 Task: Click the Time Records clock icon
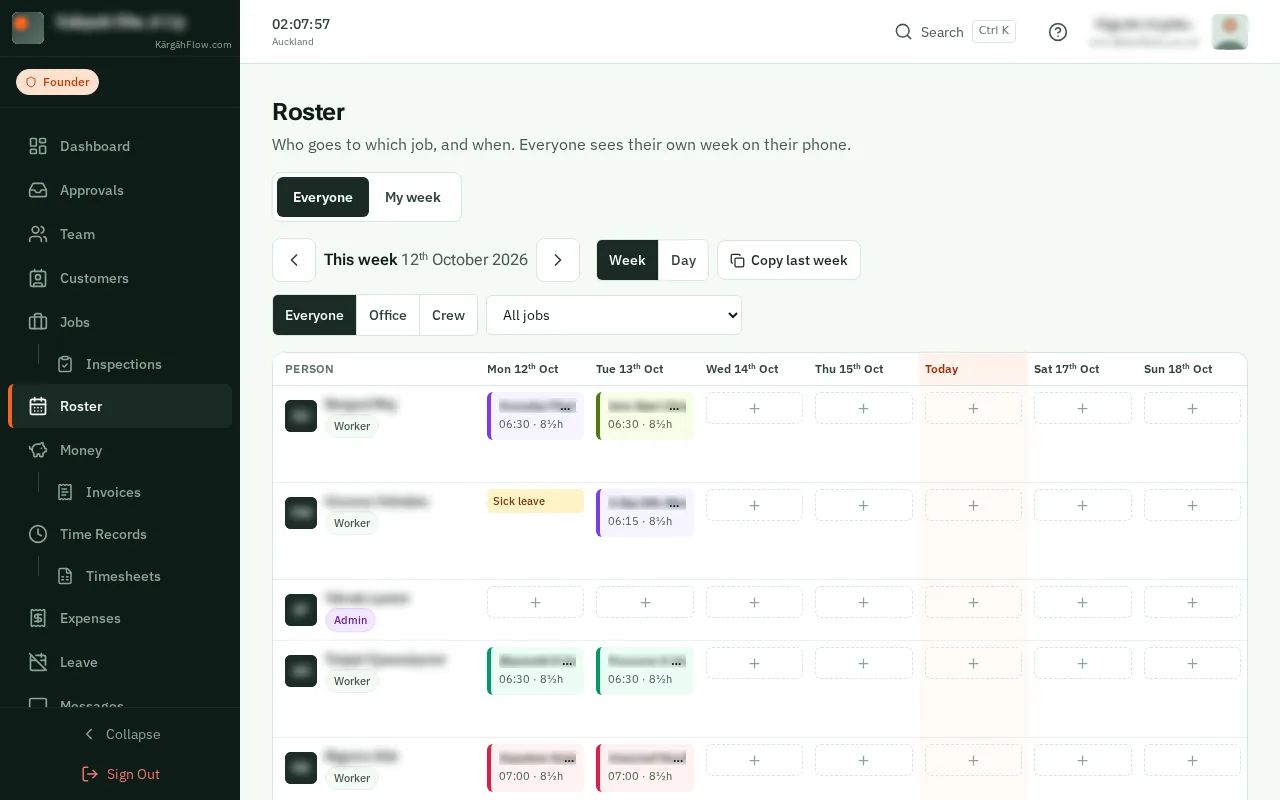click(38, 534)
